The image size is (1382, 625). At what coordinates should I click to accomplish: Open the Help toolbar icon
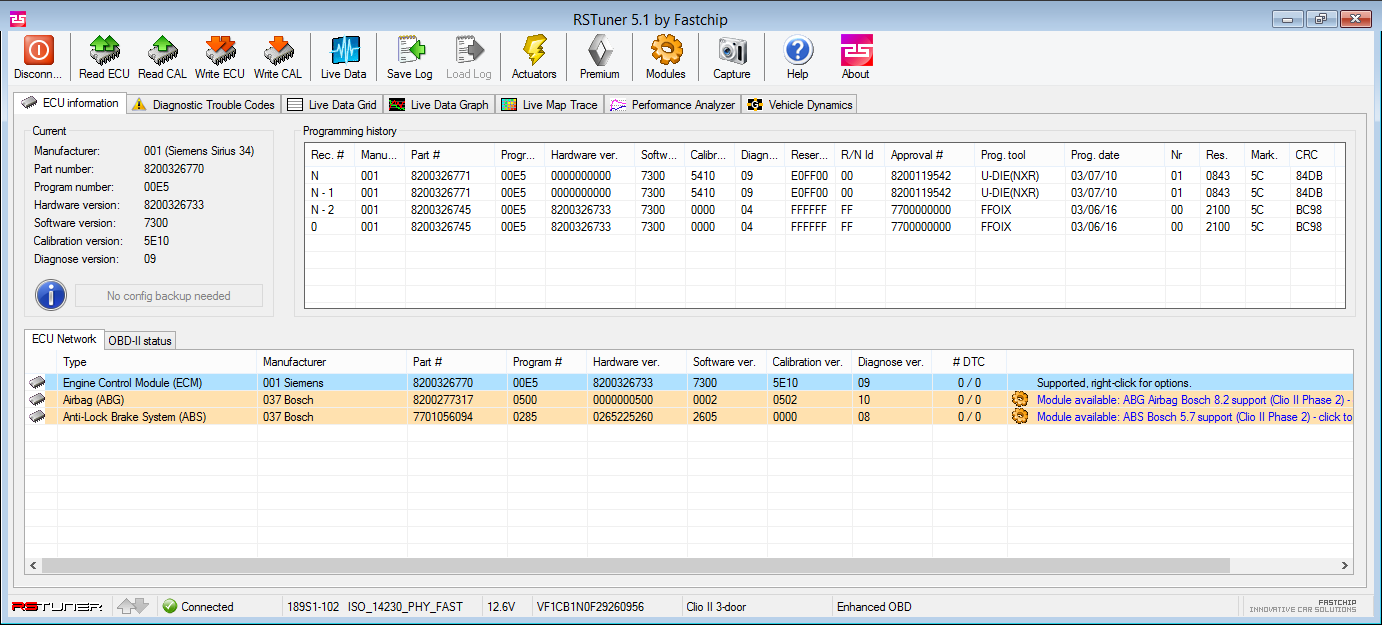797,57
